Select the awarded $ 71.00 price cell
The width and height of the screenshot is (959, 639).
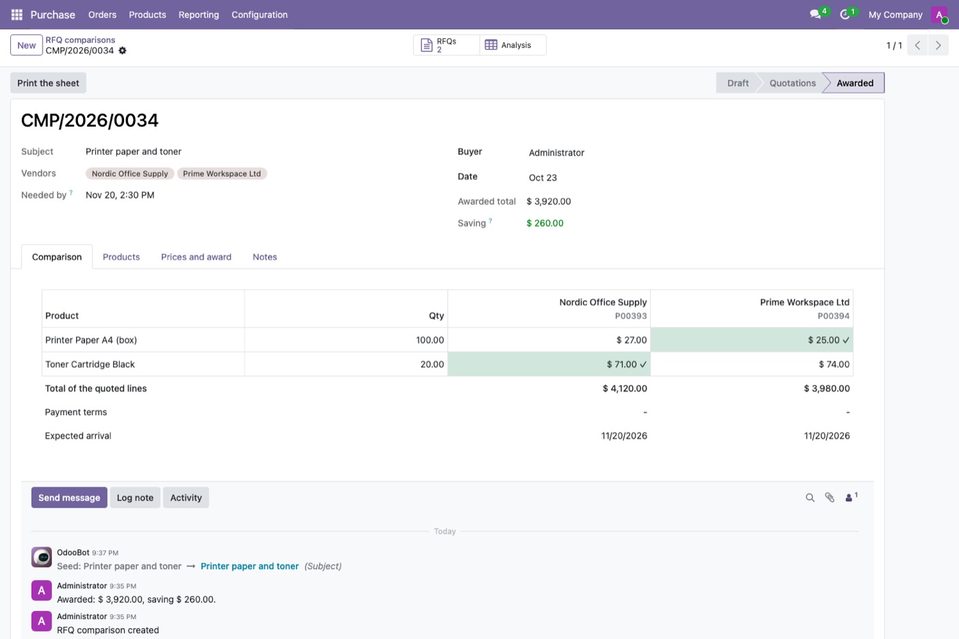[x=549, y=364]
